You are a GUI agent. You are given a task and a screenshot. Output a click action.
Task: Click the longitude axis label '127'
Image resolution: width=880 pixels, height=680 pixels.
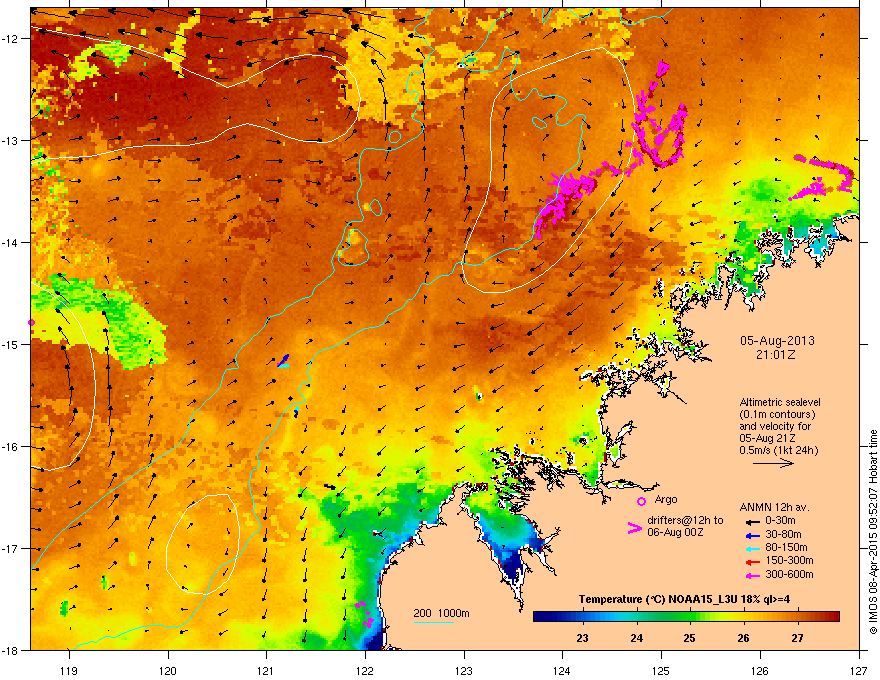coord(859,670)
